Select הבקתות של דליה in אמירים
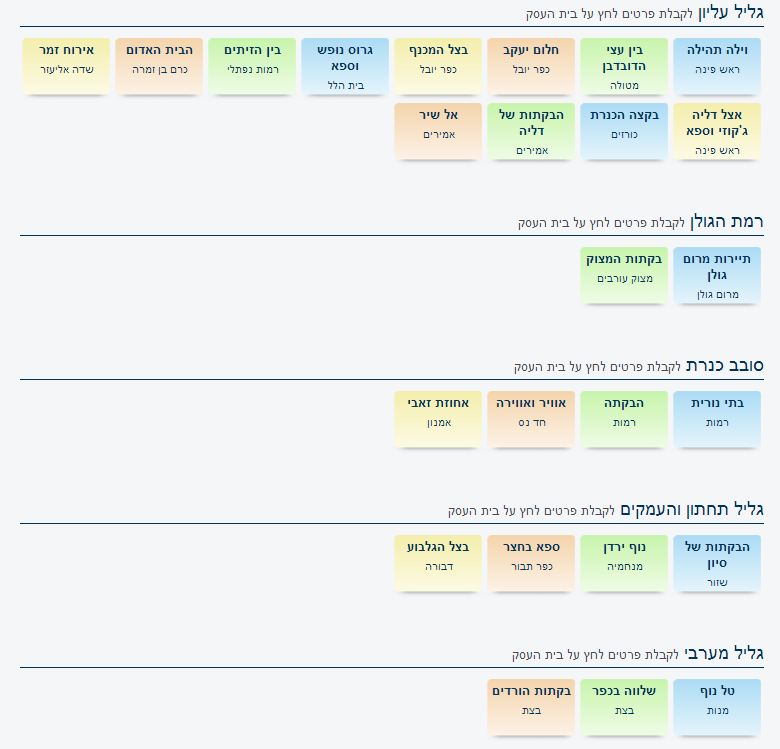This screenshot has width=780, height=749. (x=531, y=131)
